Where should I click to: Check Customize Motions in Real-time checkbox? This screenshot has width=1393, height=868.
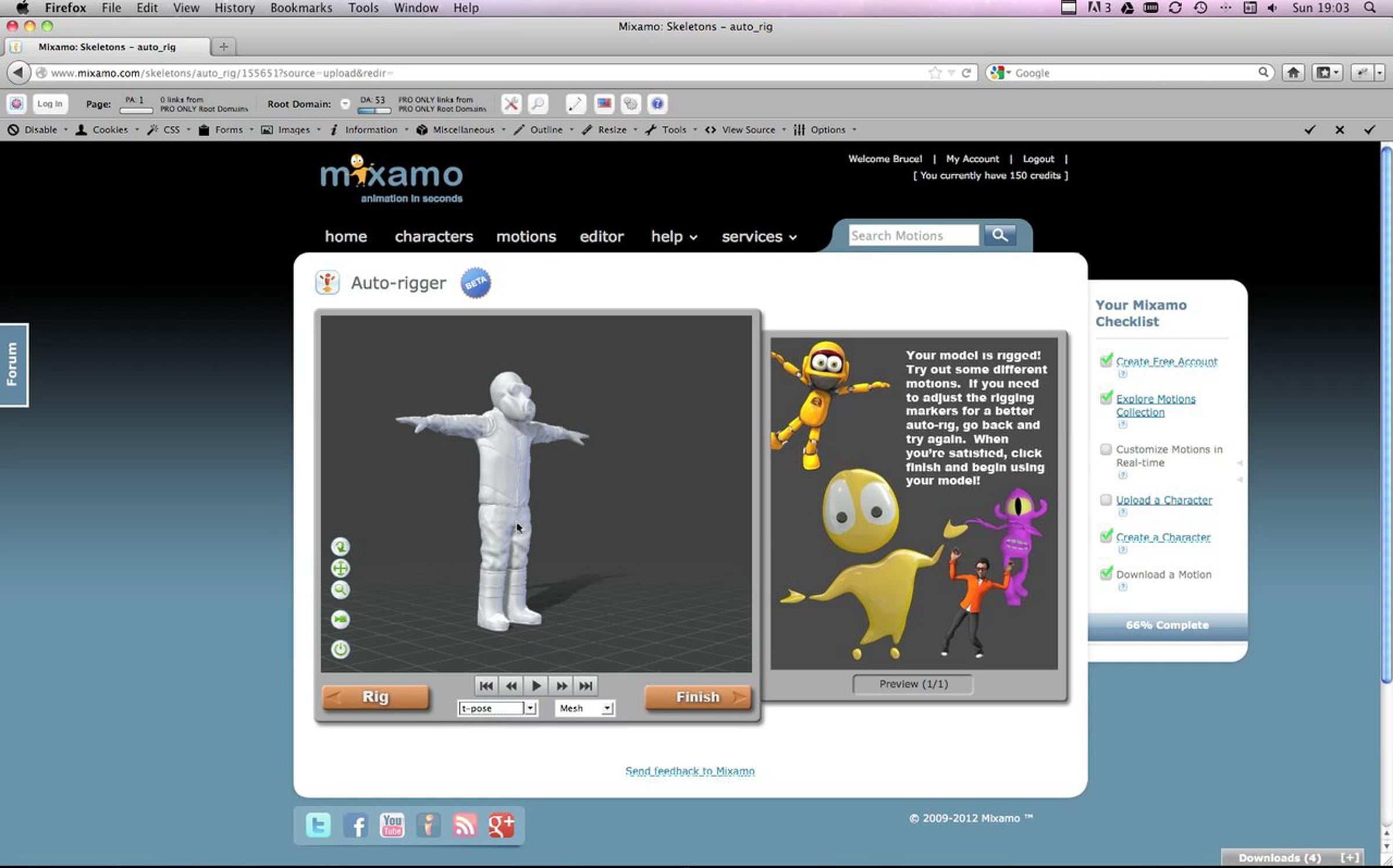[1106, 449]
